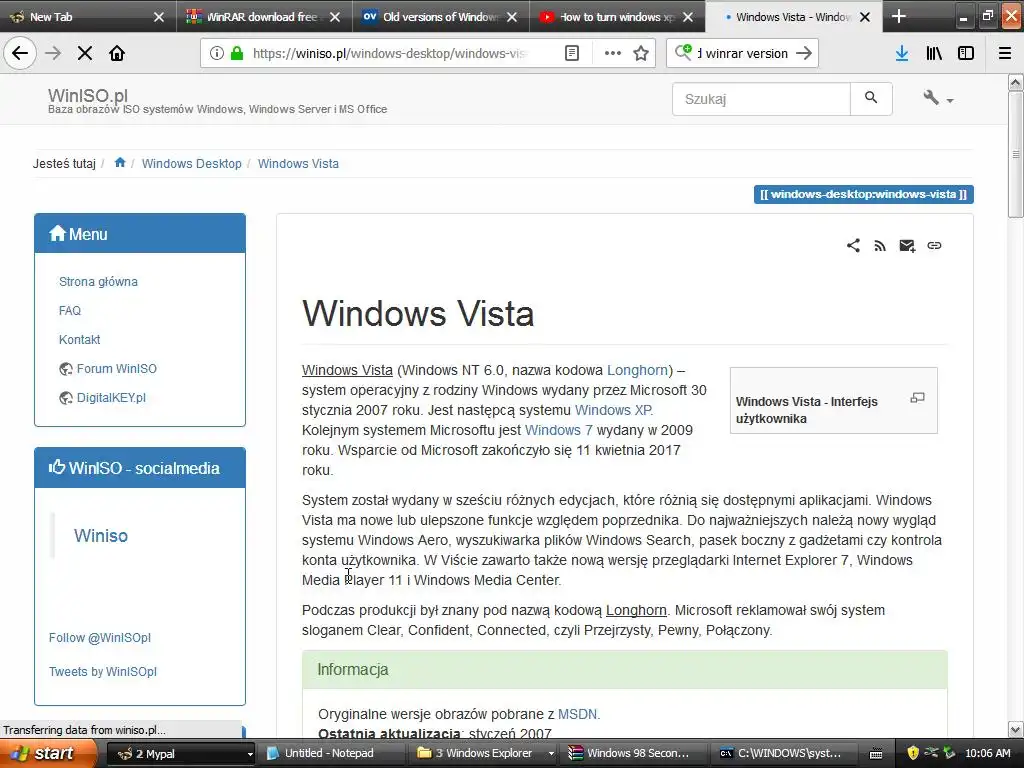Click the page scrollbar up arrow
This screenshot has height=768, width=1024.
(x=1015, y=82)
